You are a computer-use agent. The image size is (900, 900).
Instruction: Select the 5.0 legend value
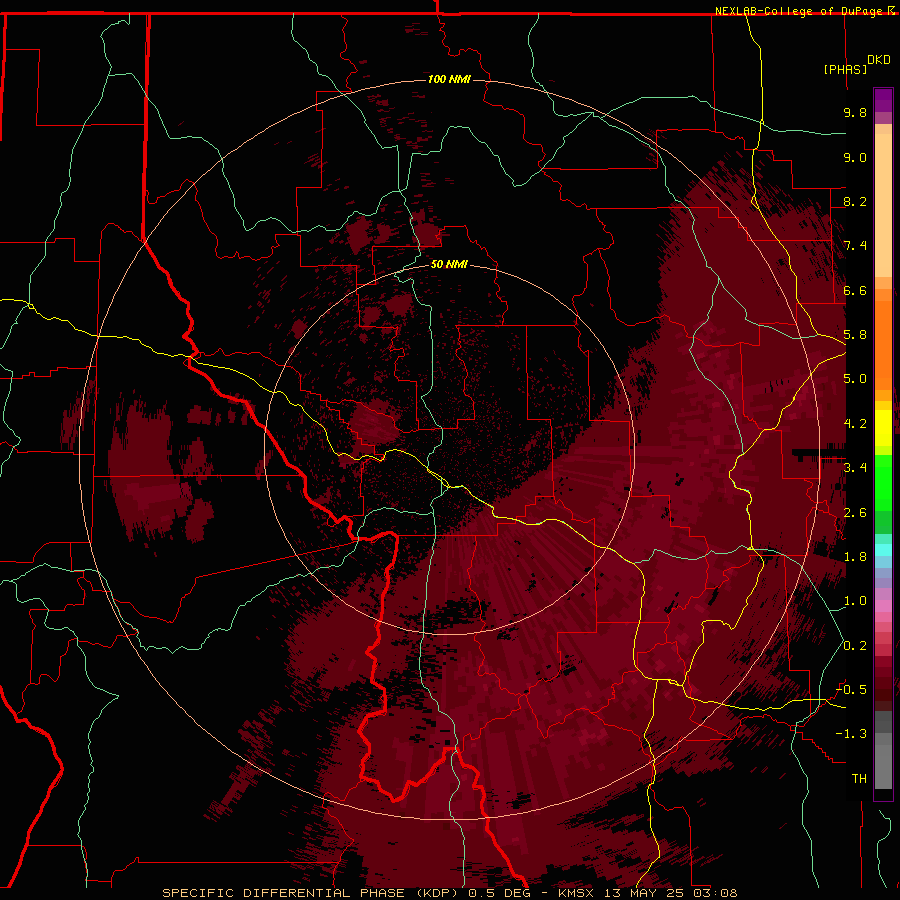pyautogui.click(x=855, y=379)
